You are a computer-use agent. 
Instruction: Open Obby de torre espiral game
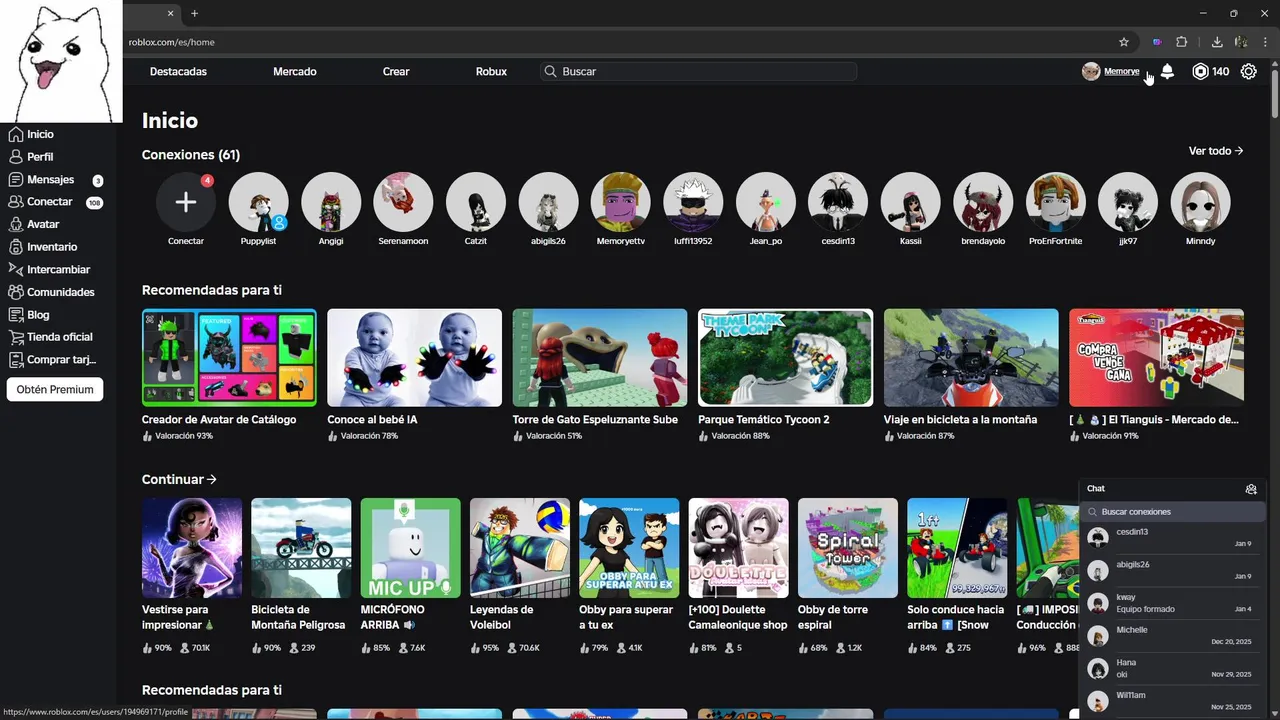click(848, 548)
